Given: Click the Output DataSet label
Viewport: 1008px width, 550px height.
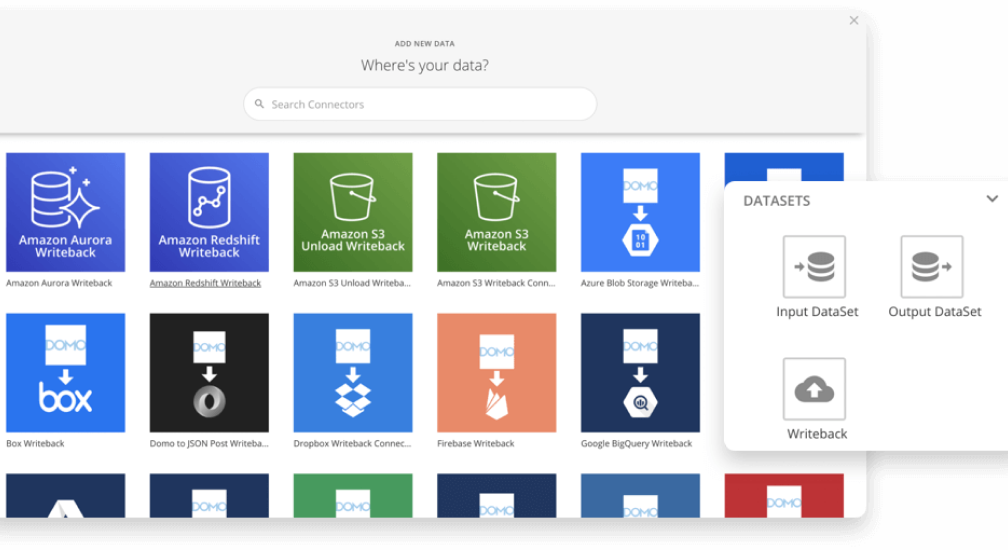Looking at the screenshot, I should (x=935, y=312).
